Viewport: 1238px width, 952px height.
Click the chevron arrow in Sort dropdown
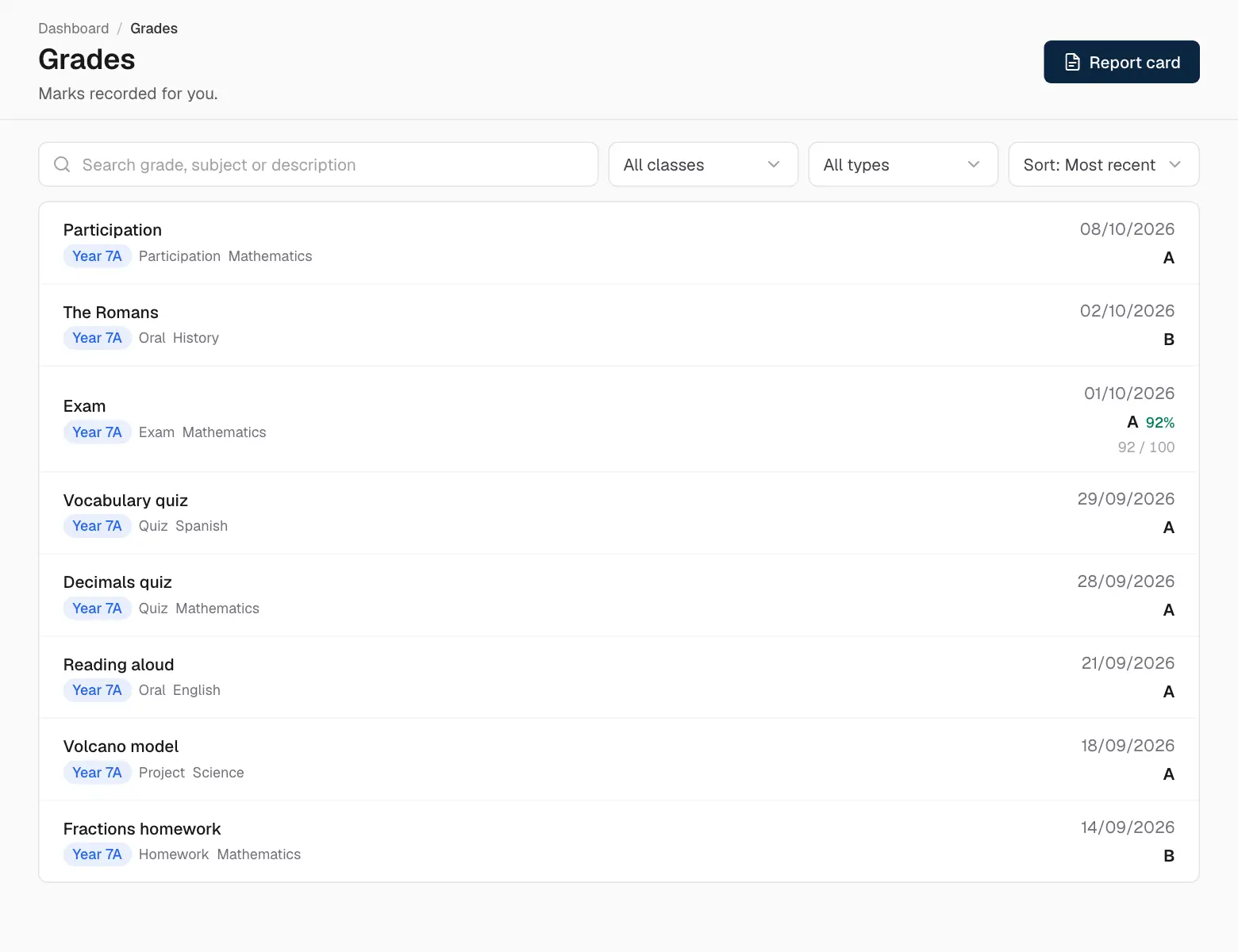click(x=1175, y=164)
